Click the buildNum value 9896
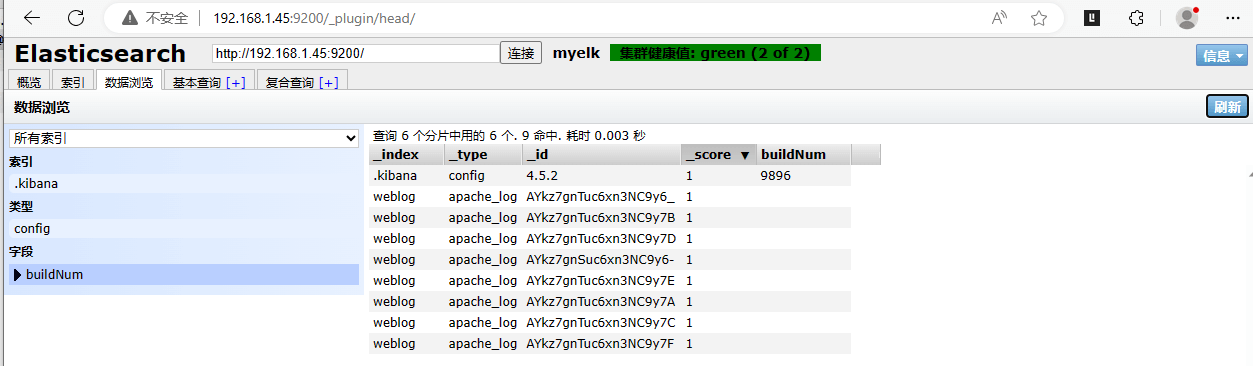 (776, 175)
